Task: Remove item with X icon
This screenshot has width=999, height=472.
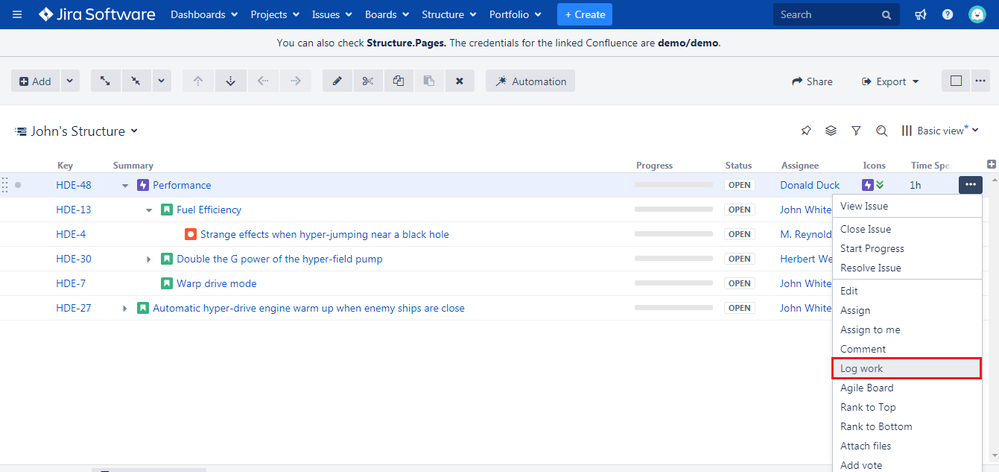Action: pos(459,81)
